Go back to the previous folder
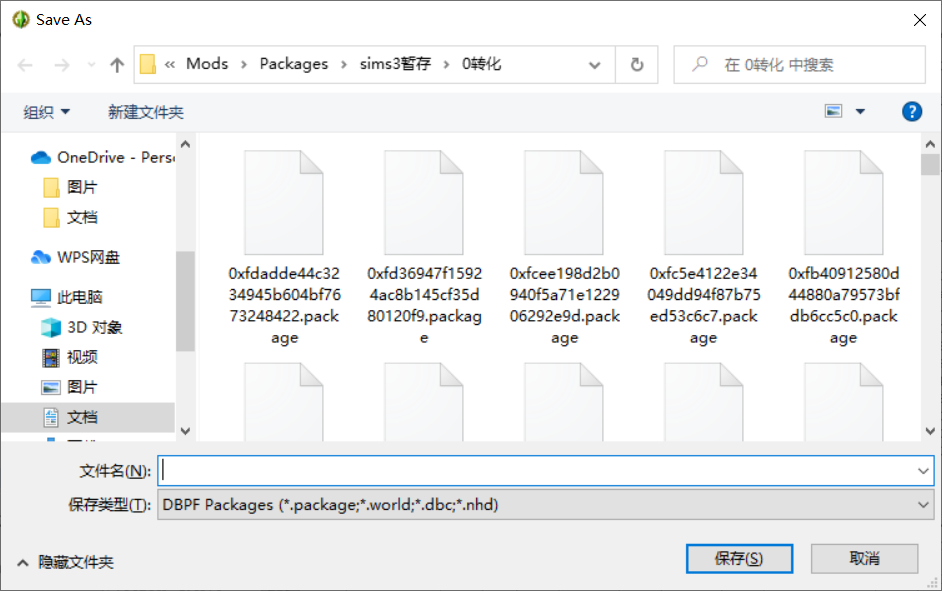Image resolution: width=942 pixels, height=591 pixels. click(25, 65)
